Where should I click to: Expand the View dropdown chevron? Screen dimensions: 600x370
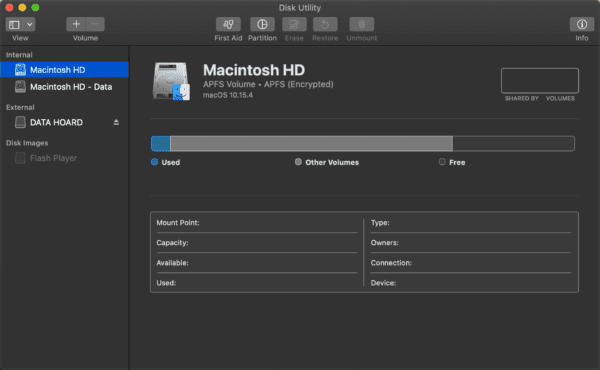point(29,25)
